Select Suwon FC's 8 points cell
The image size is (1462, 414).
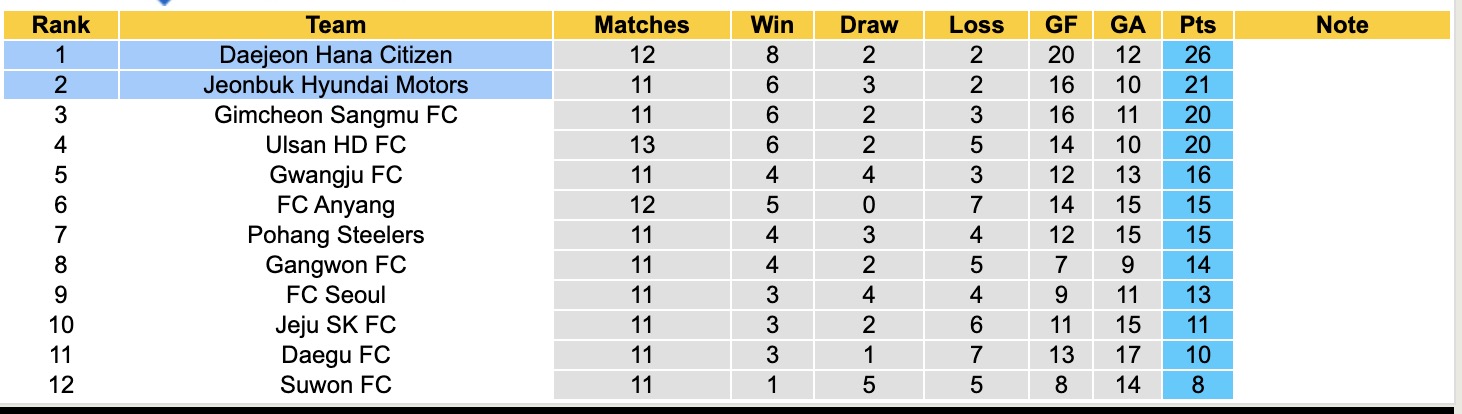point(1197,385)
